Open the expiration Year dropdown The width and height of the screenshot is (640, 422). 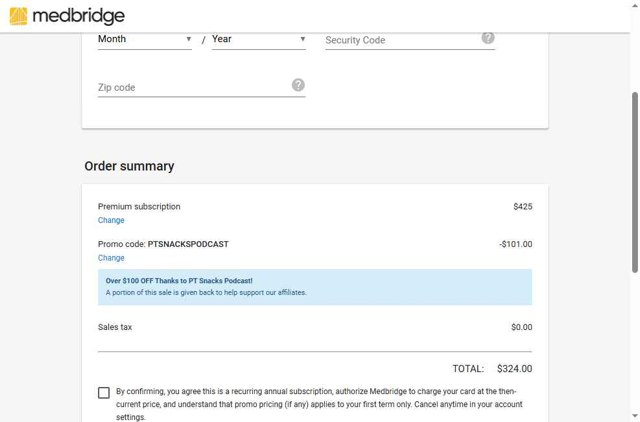click(258, 40)
